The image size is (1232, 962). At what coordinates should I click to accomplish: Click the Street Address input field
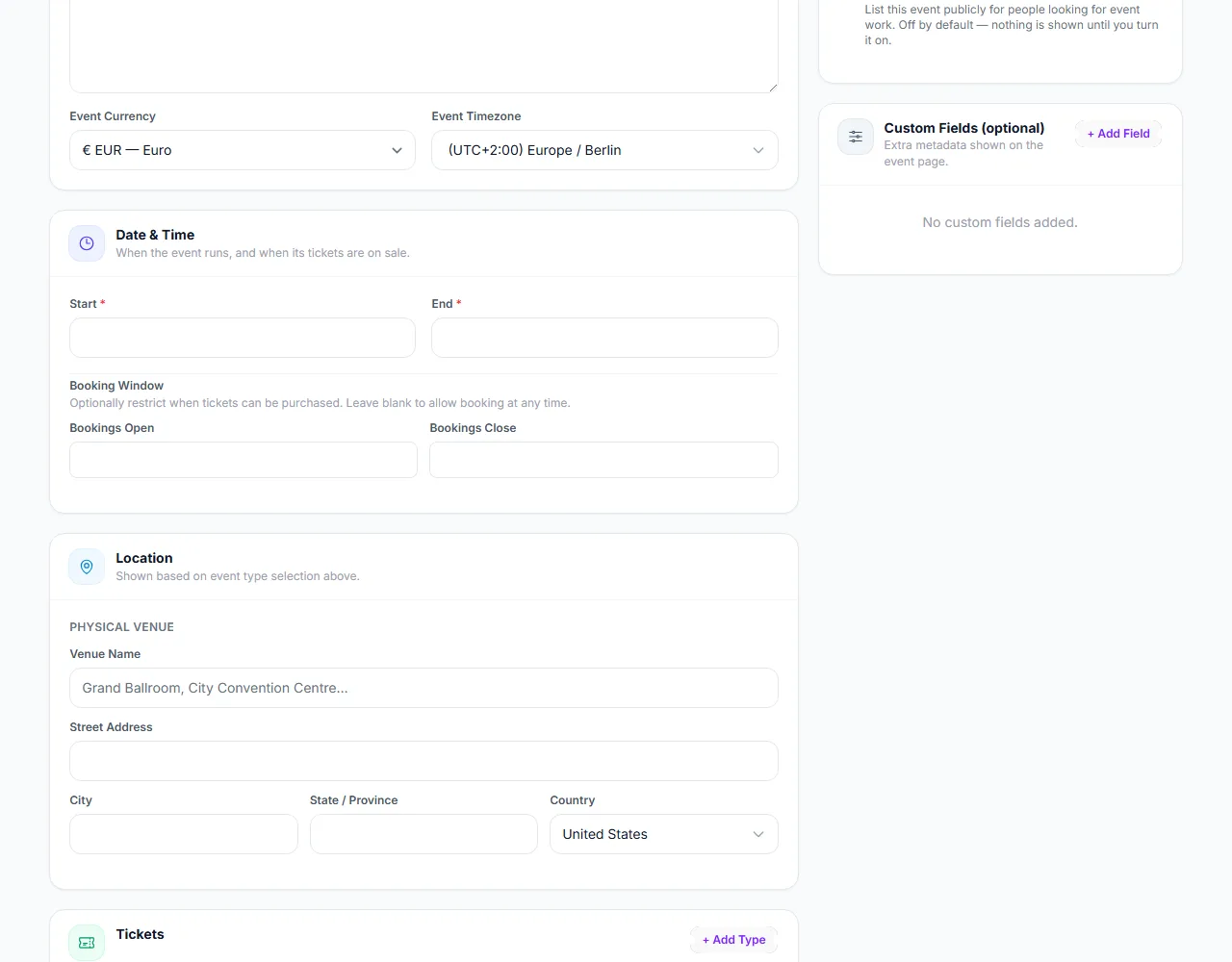pyautogui.click(x=423, y=761)
